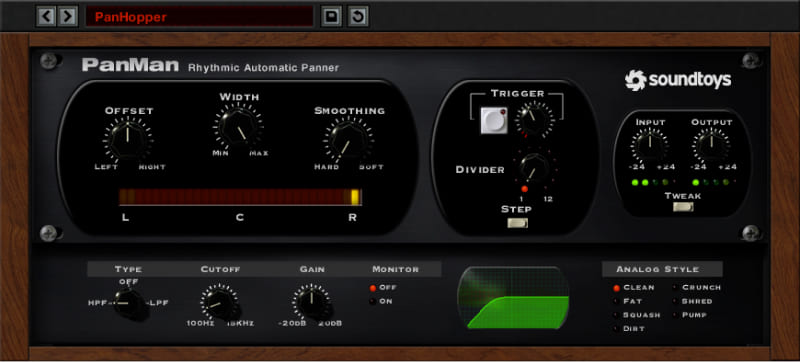Click the white Trigger button
This screenshot has width=800, height=362.
pos(494,120)
